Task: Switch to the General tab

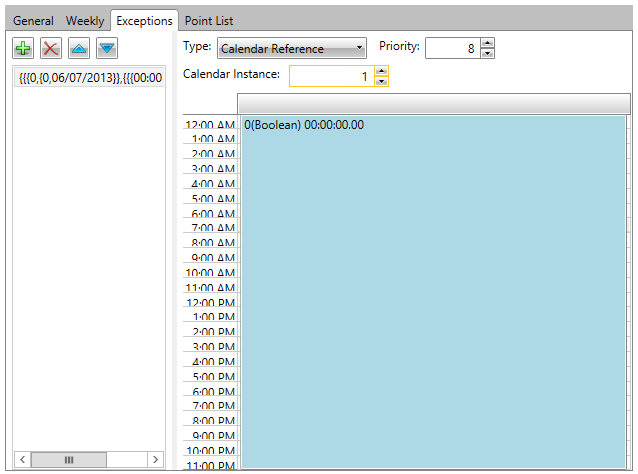Action: [33, 20]
